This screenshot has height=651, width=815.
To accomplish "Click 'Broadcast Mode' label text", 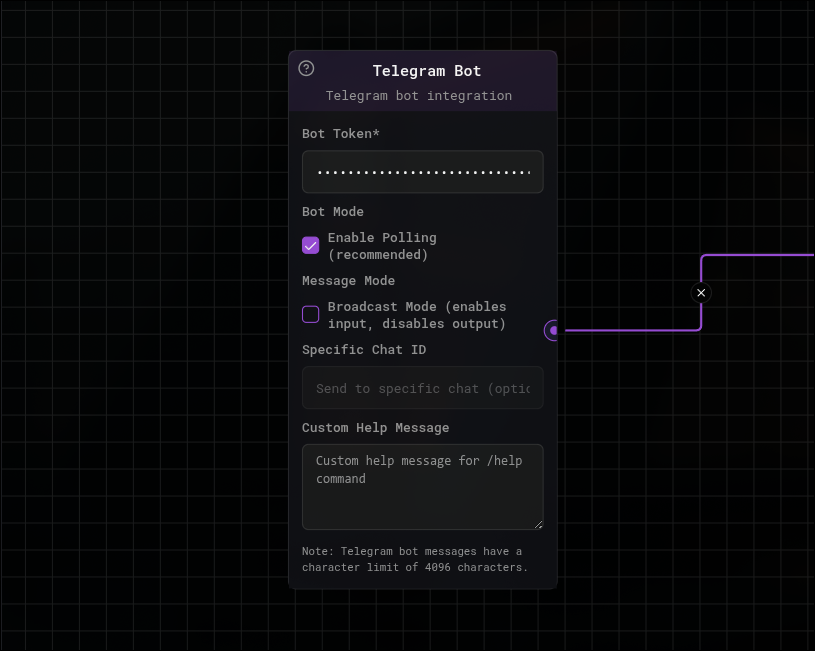I will point(417,315).
